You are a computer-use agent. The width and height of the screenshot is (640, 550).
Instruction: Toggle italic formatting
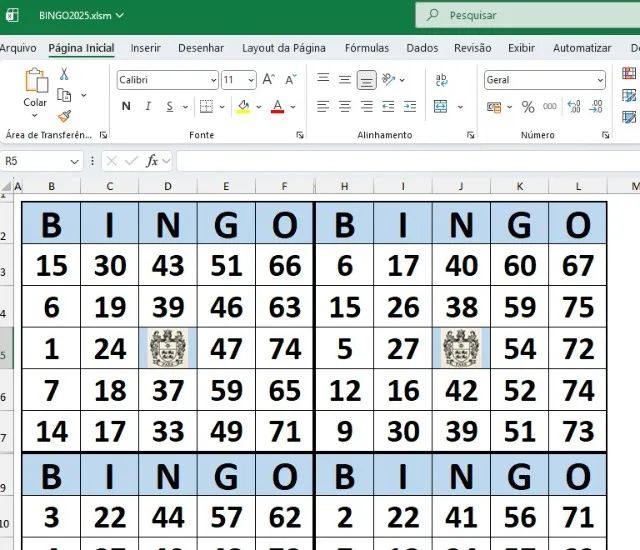(148, 106)
